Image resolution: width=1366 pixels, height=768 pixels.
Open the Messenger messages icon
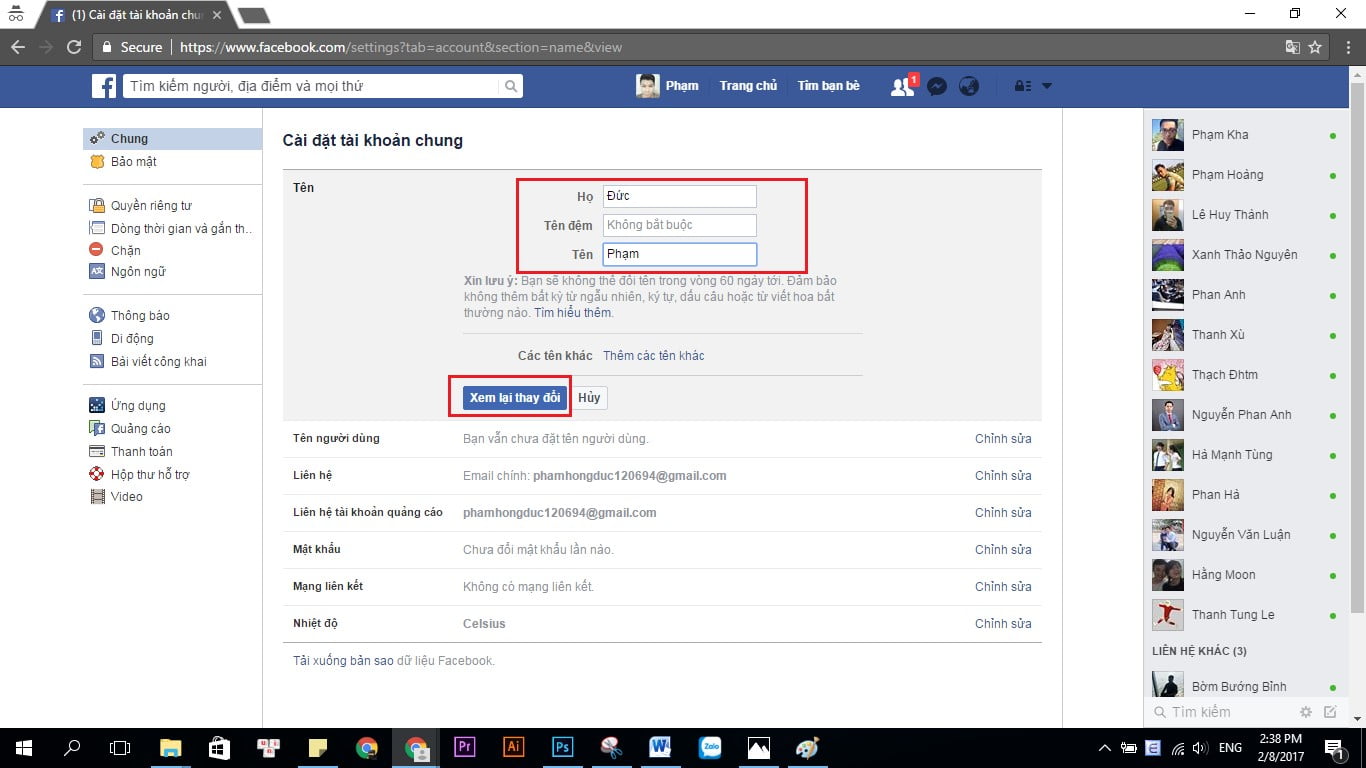pyautogui.click(x=937, y=87)
